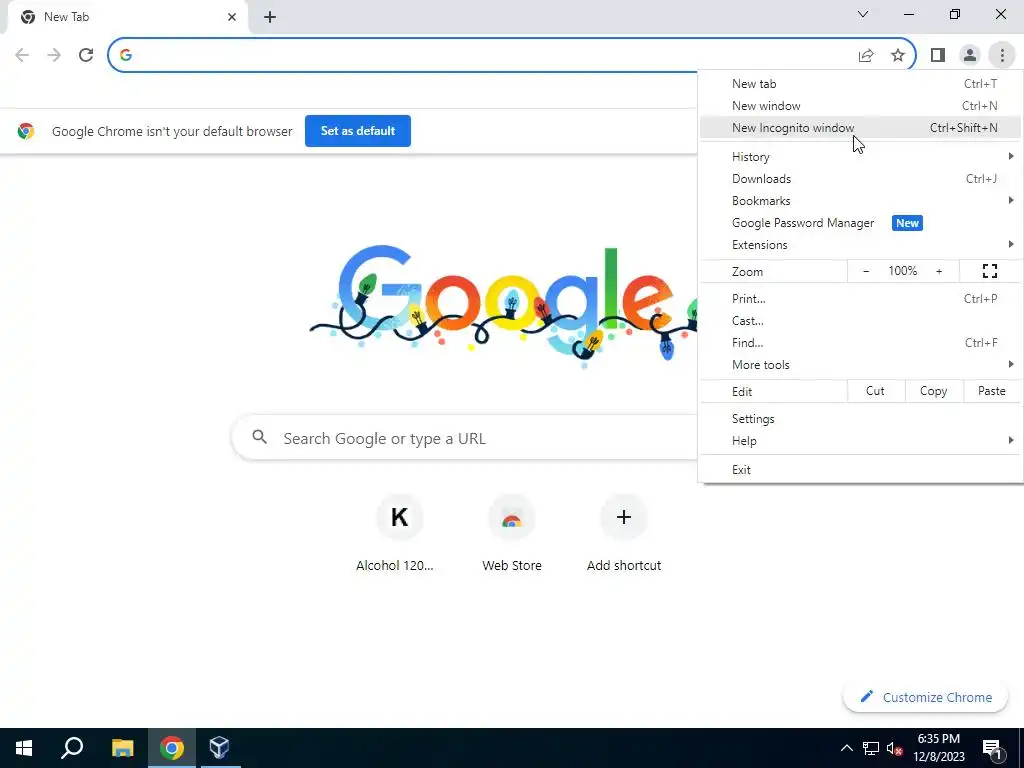This screenshot has width=1024, height=768.
Task: Click the Customize Chrome button
Action: click(x=925, y=697)
